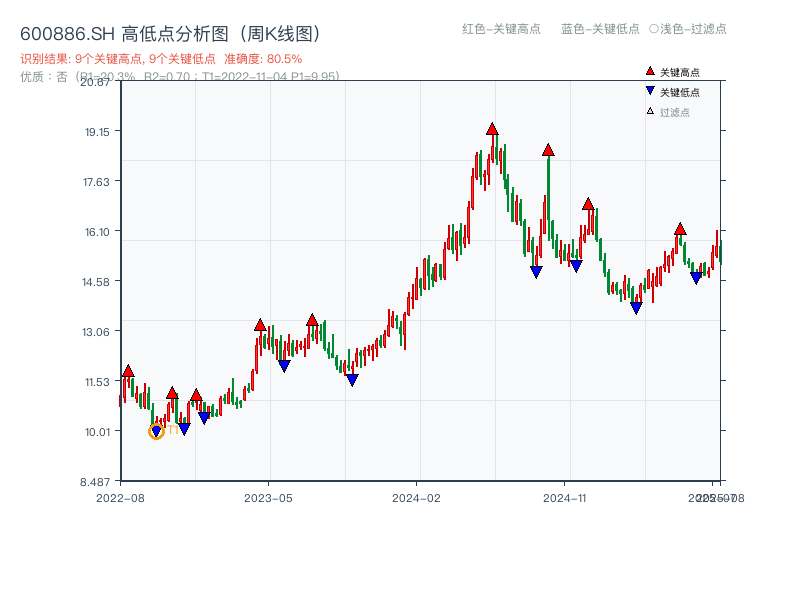Click the 2024-02 x-axis date label
This screenshot has width=800, height=600.
416,498
